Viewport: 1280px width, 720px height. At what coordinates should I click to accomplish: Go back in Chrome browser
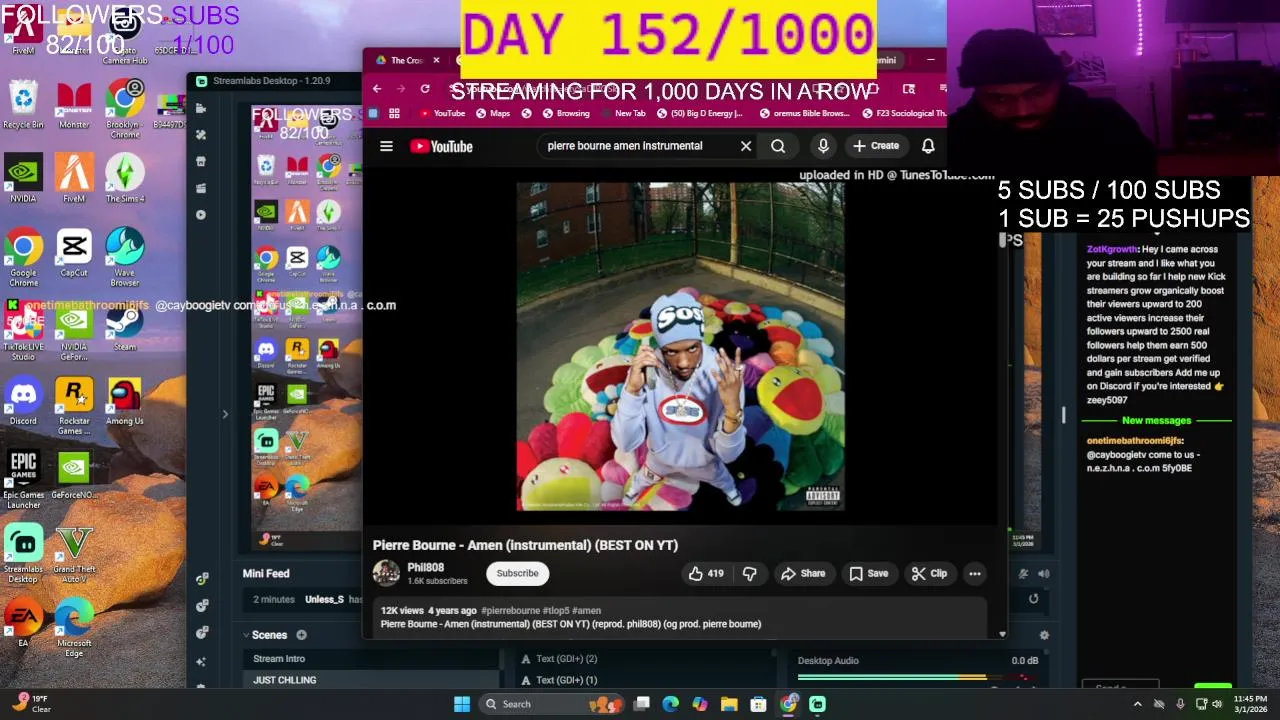(377, 89)
